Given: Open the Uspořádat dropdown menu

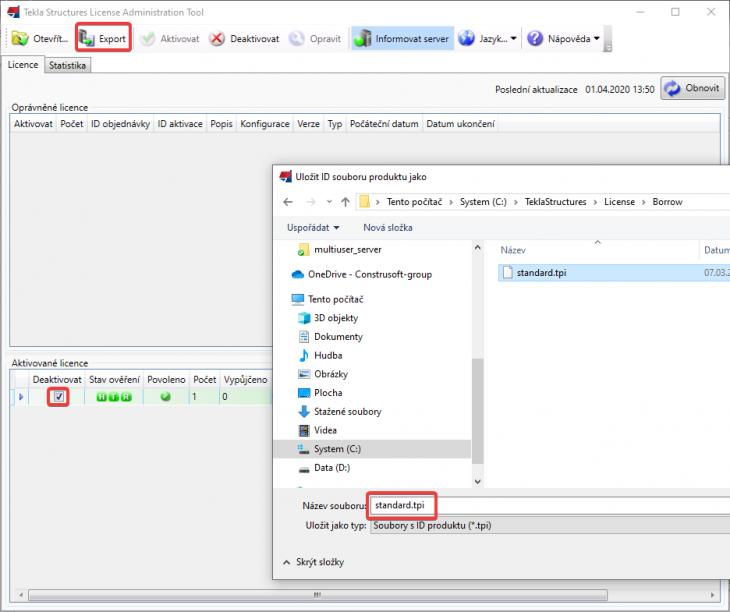Looking at the screenshot, I should click(313, 228).
